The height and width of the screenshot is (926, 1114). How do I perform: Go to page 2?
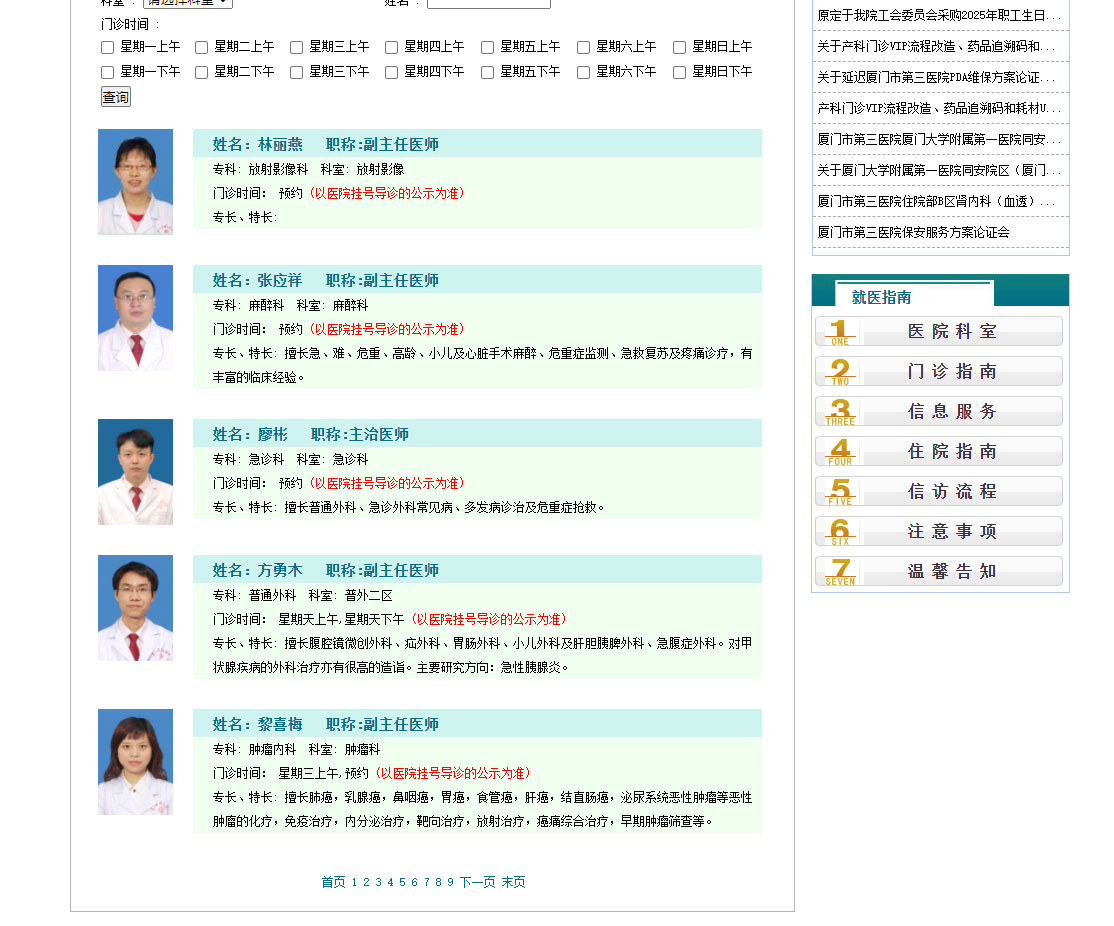tap(367, 882)
